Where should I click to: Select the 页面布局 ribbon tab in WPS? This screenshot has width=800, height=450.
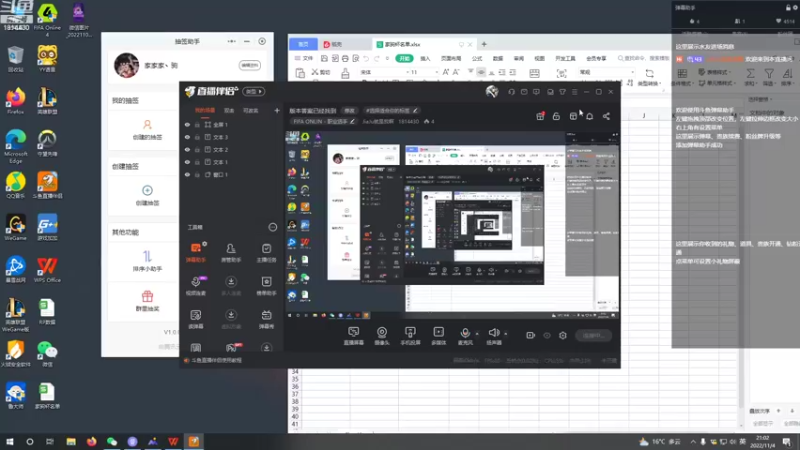tap(451, 59)
